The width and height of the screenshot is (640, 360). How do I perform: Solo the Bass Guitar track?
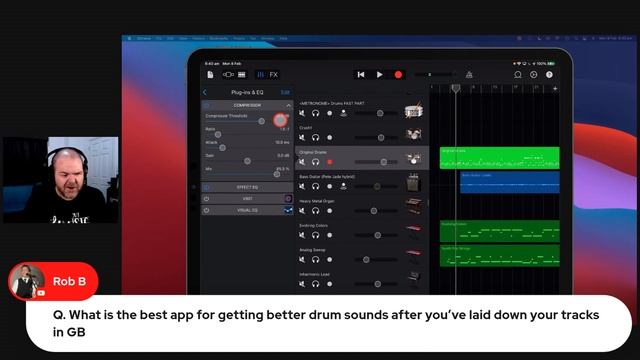(316, 187)
